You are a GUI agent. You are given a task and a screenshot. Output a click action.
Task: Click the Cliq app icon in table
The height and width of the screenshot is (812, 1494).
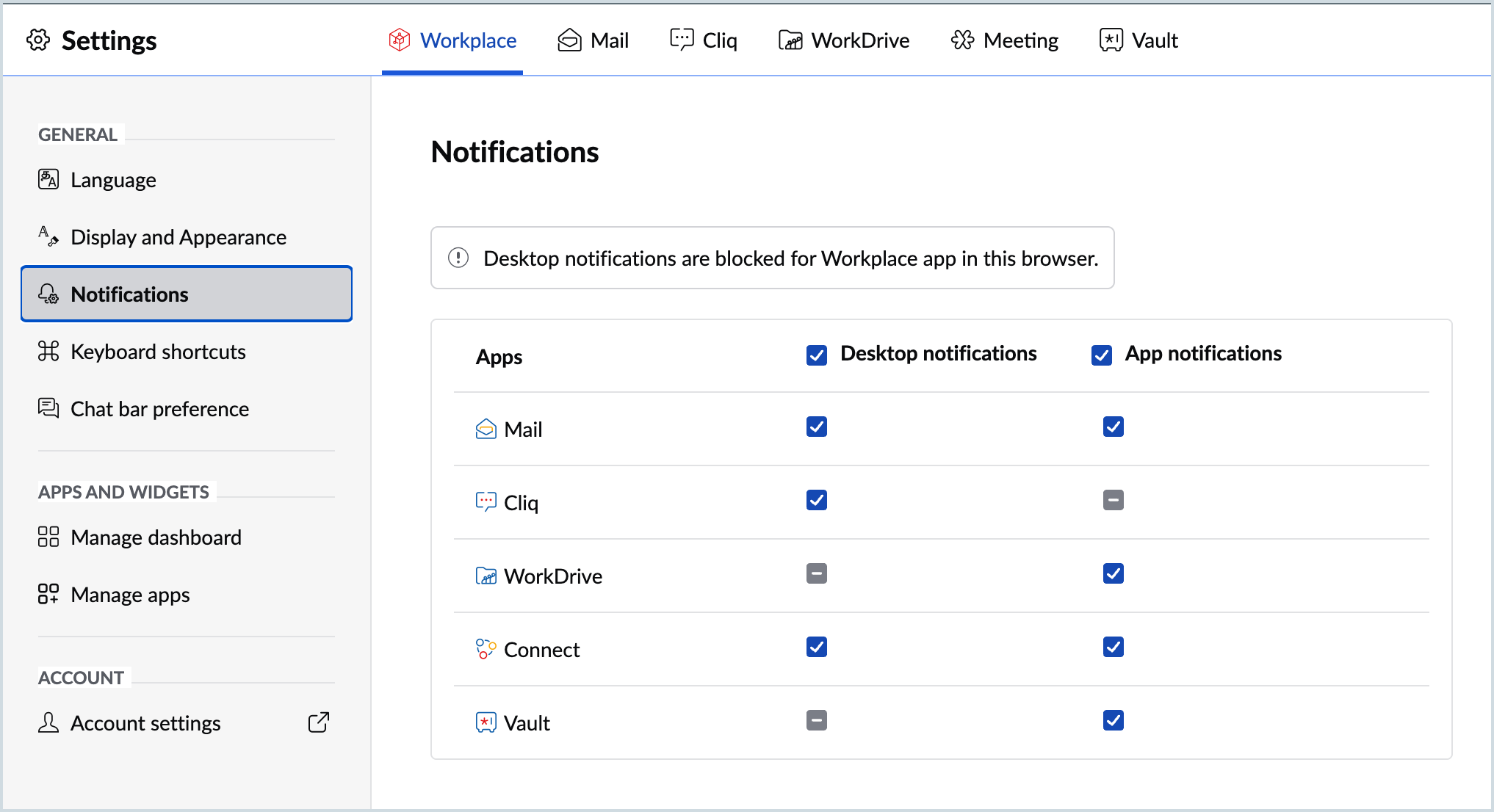point(486,502)
